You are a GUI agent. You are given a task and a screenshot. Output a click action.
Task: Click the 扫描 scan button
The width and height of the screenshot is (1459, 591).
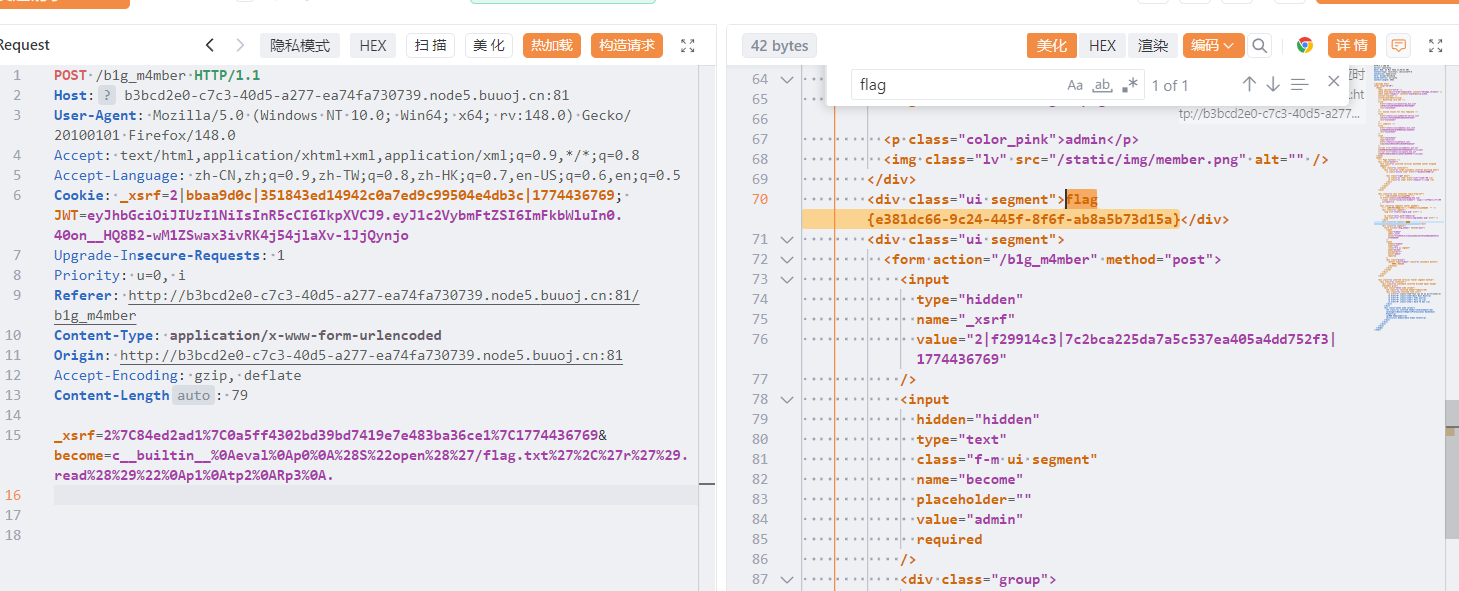coord(430,45)
